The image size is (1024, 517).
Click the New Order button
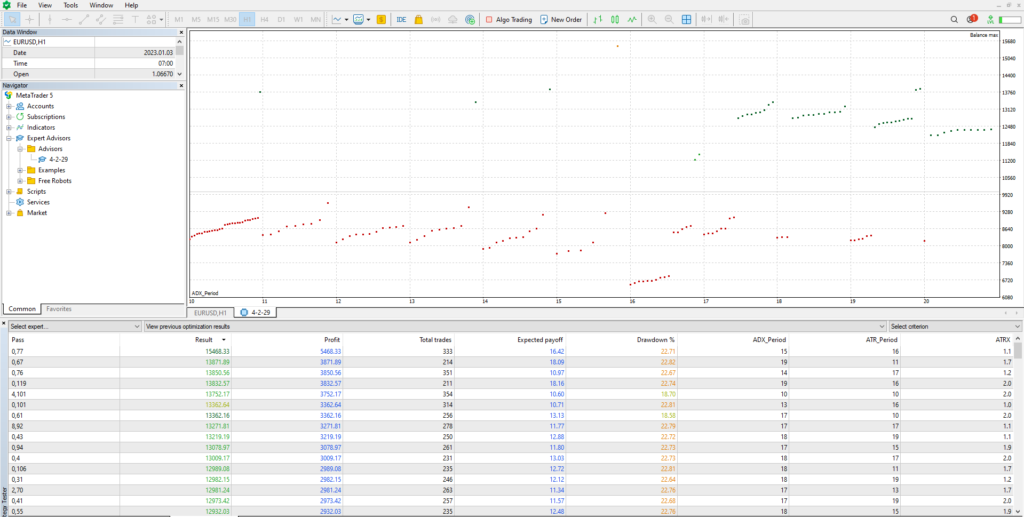point(560,19)
